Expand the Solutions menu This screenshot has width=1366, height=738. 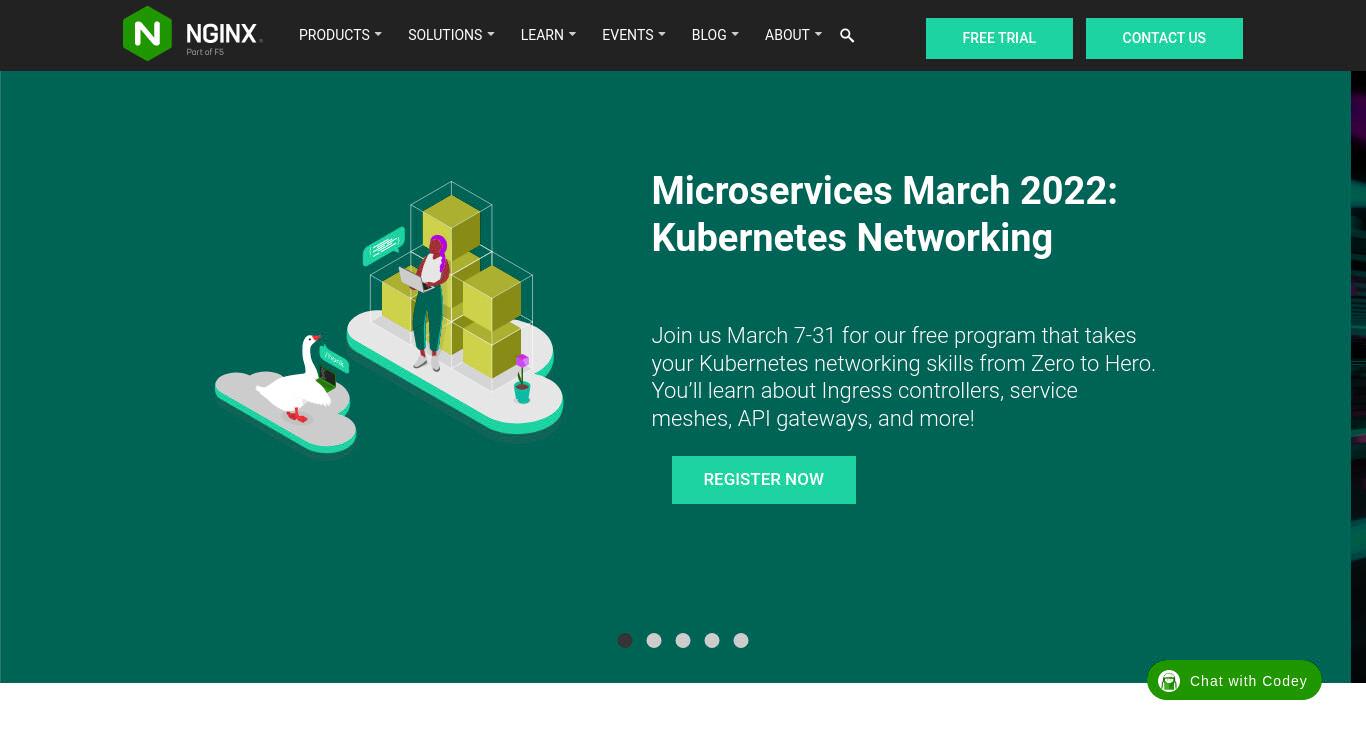[x=451, y=35]
